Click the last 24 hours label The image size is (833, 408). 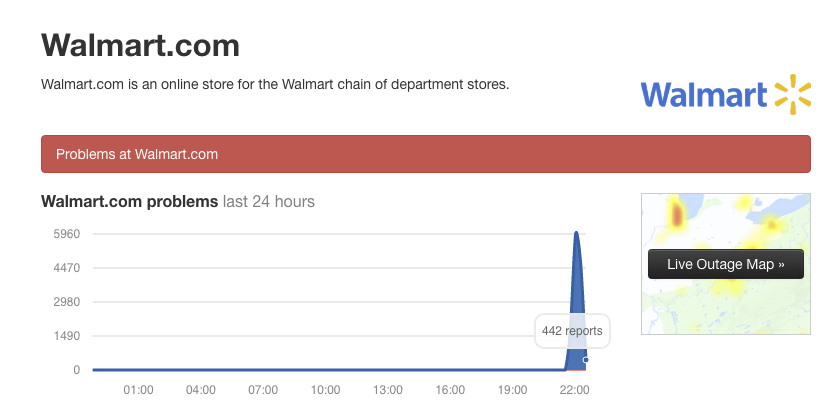(268, 201)
